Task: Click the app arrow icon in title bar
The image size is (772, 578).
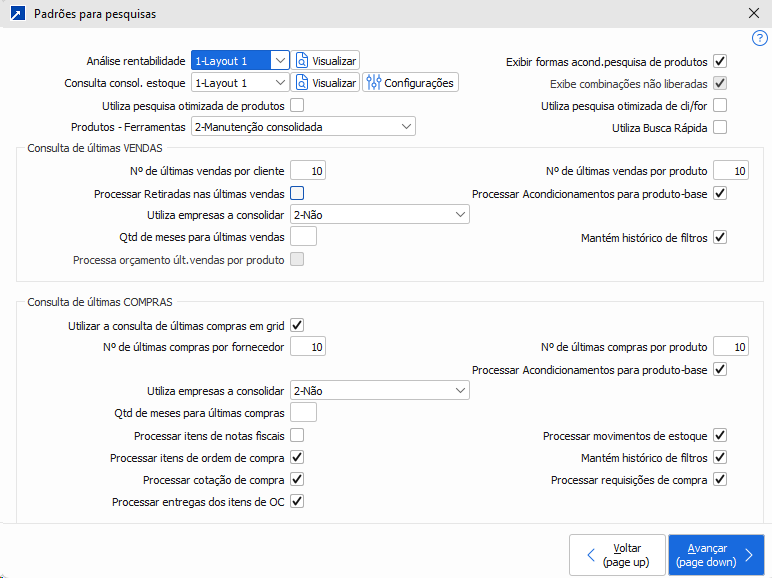Action: click(x=17, y=14)
